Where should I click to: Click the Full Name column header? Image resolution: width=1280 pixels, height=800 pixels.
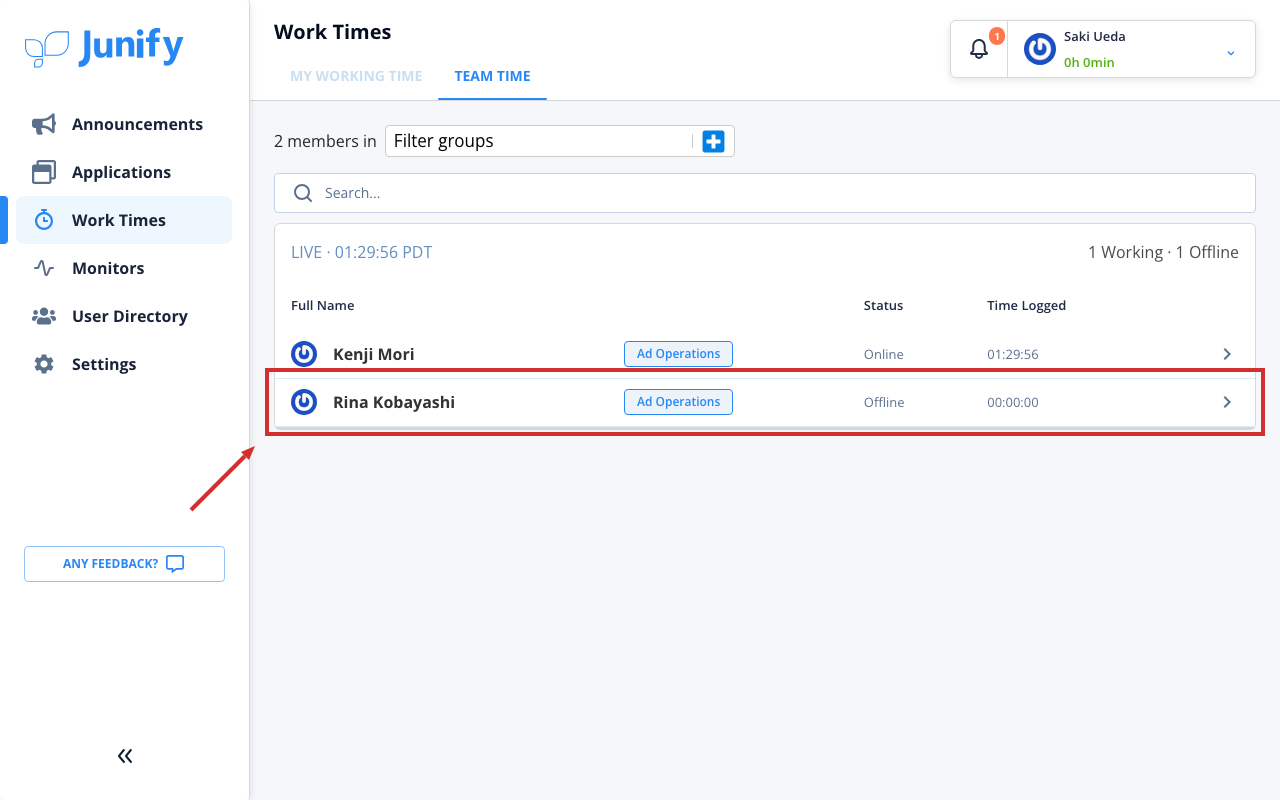pyautogui.click(x=322, y=306)
